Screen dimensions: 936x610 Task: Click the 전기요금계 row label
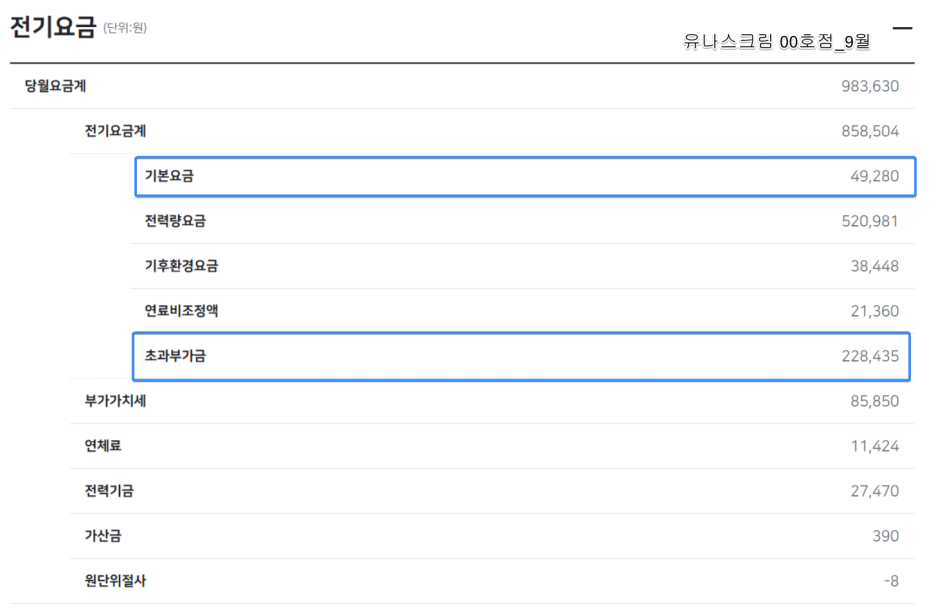pos(116,131)
